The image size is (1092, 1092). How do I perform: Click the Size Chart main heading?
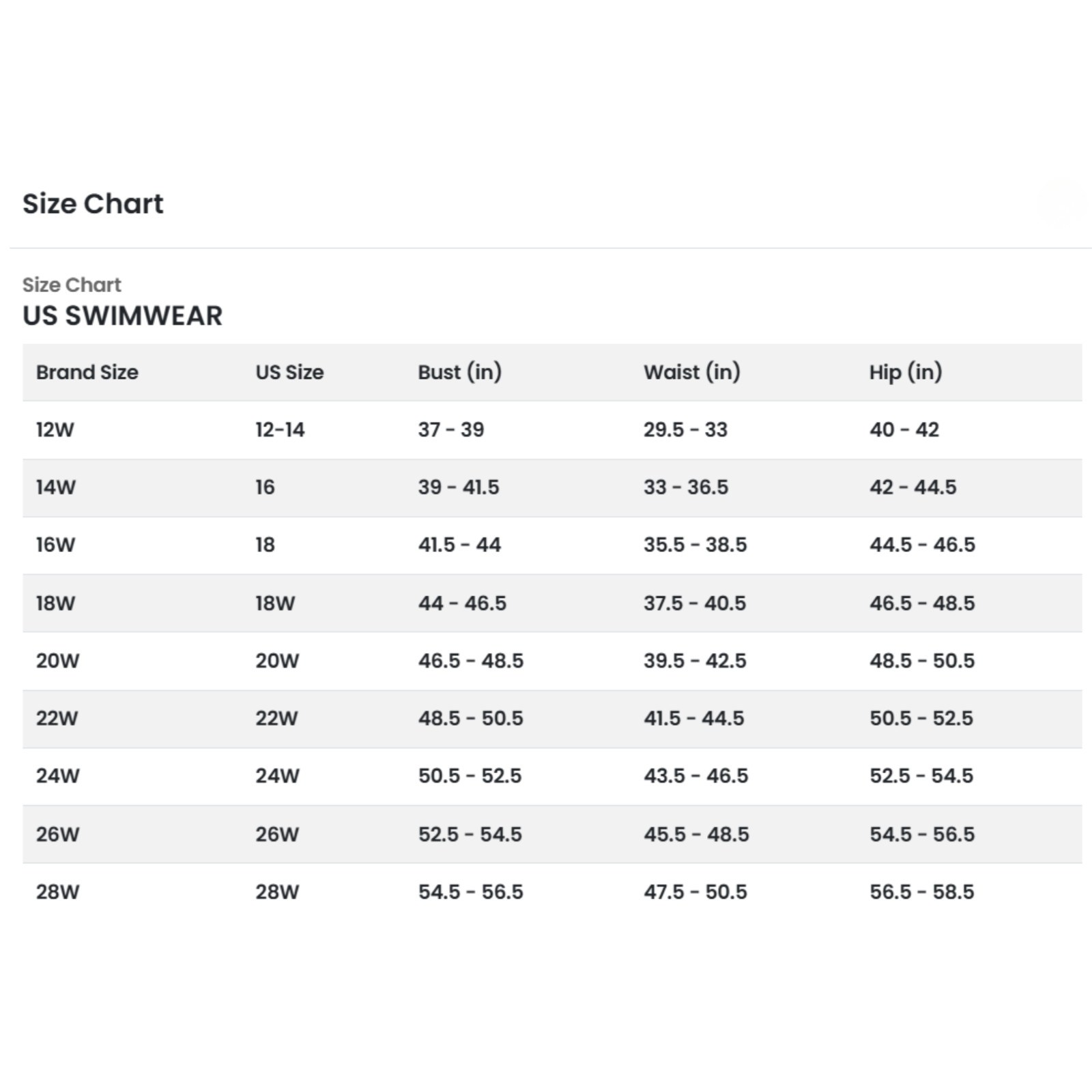pos(93,203)
